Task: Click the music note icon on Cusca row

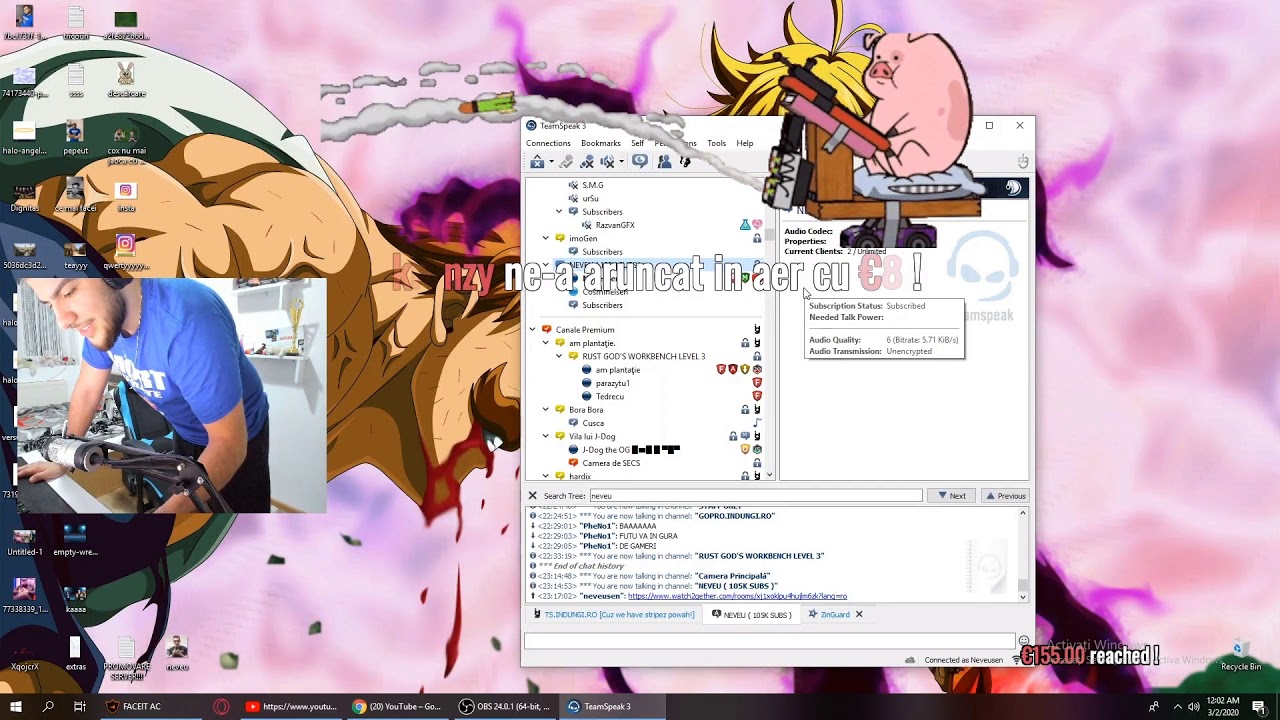Action: [x=757, y=423]
